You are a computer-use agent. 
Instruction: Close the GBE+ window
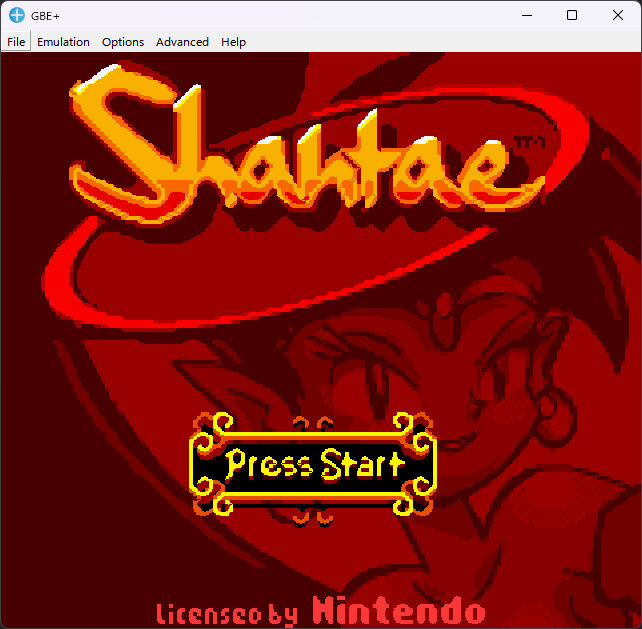point(618,16)
